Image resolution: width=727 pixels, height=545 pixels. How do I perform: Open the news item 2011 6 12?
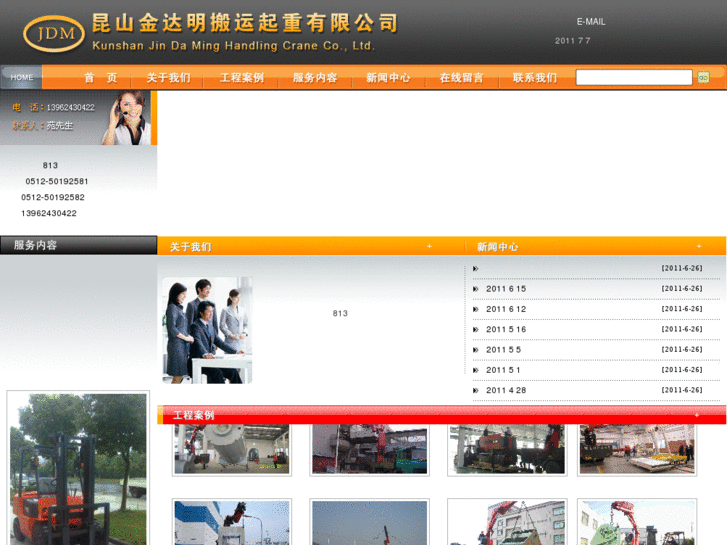tap(506, 309)
